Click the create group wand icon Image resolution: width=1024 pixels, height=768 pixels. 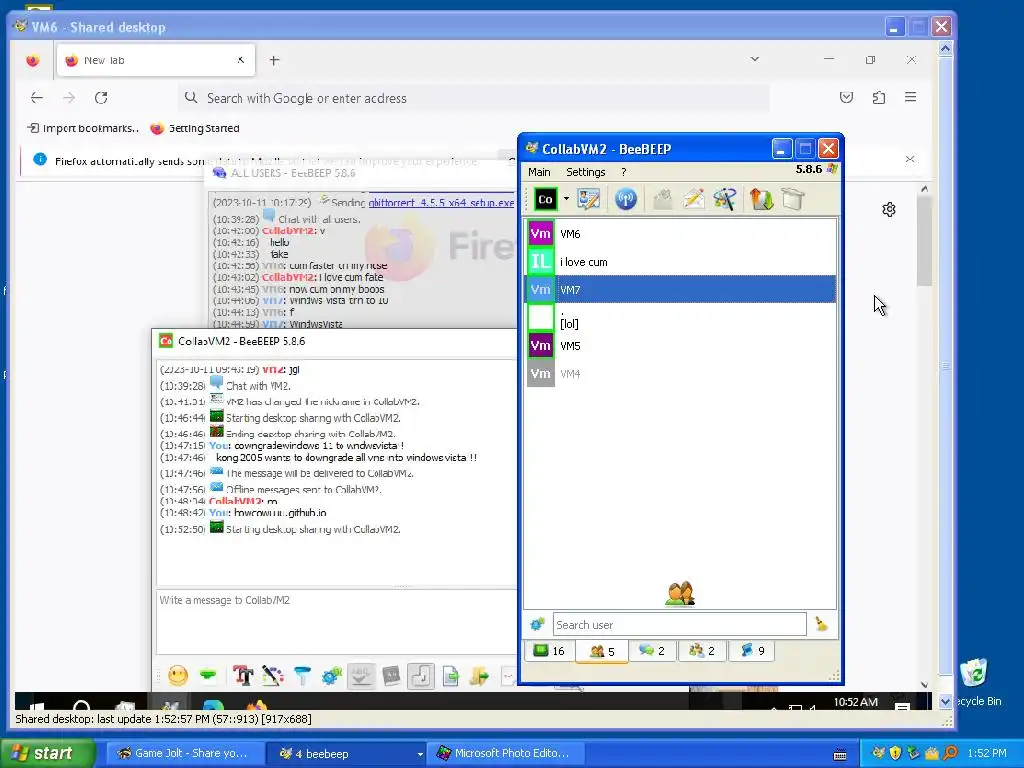tap(724, 199)
